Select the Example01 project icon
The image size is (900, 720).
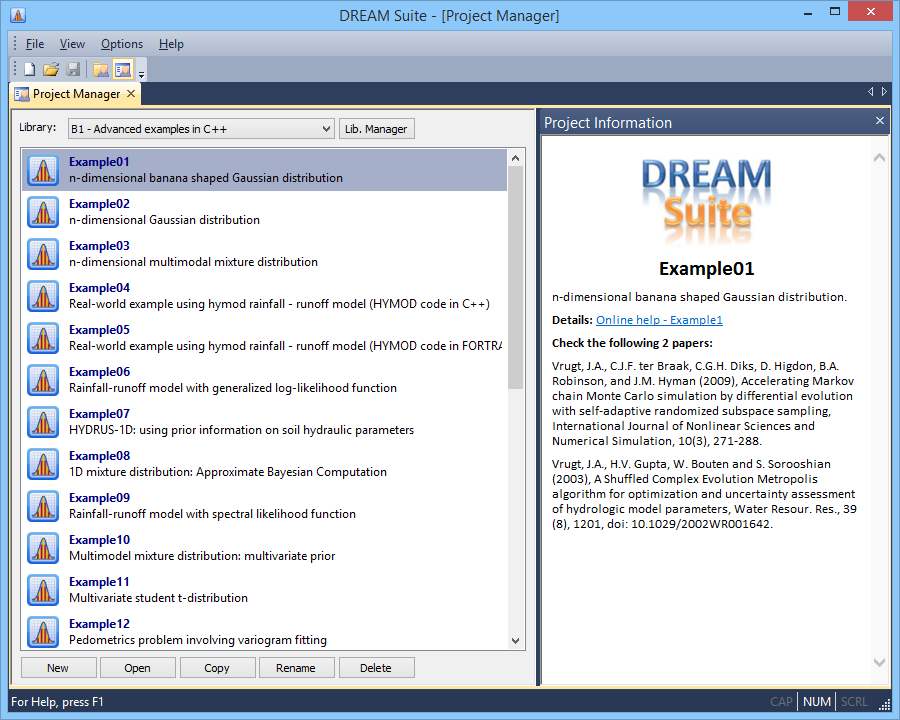(x=43, y=170)
